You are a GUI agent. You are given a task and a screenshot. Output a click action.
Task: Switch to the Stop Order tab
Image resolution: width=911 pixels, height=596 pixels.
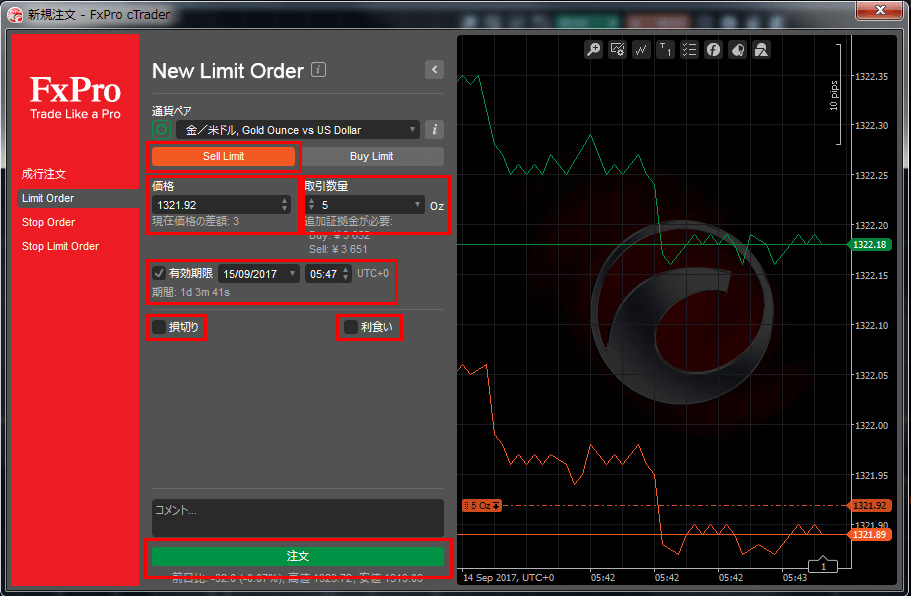pos(48,222)
